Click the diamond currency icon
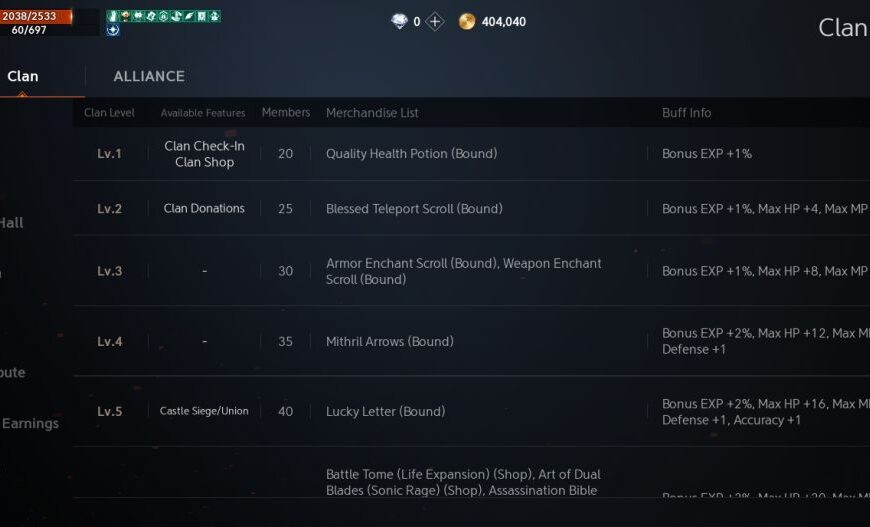Viewport: 870px width, 527px height. pos(399,21)
